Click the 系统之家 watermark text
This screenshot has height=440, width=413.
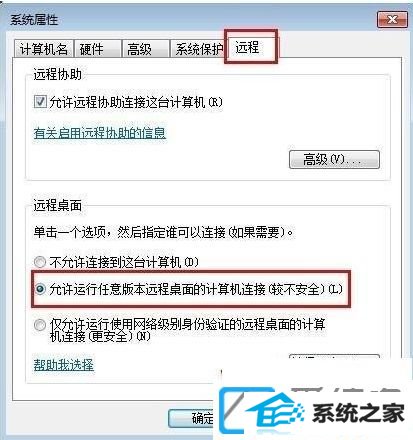coord(358,413)
